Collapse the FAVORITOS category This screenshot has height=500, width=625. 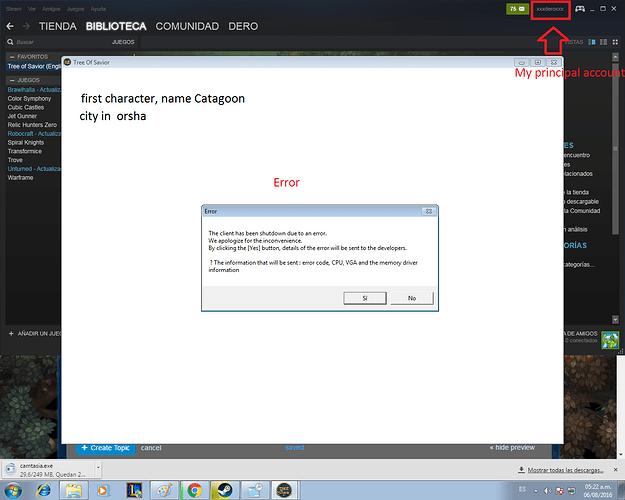pos(10,57)
